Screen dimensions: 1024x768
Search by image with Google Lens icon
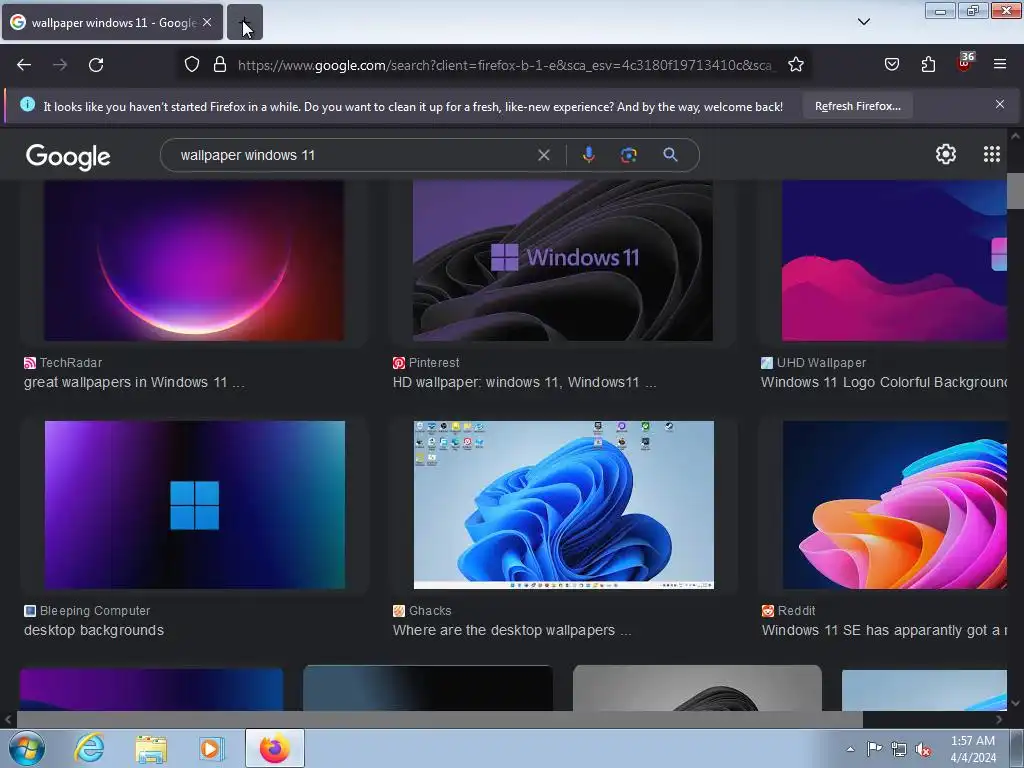point(629,155)
